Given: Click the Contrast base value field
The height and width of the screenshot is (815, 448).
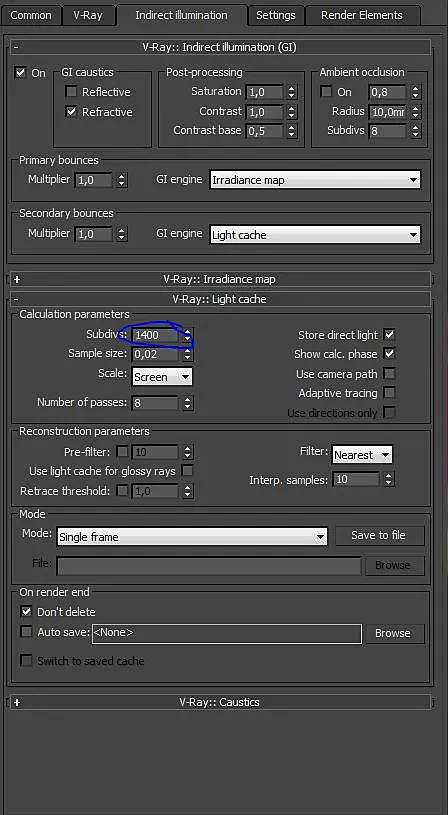Looking at the screenshot, I should click(x=265, y=131).
